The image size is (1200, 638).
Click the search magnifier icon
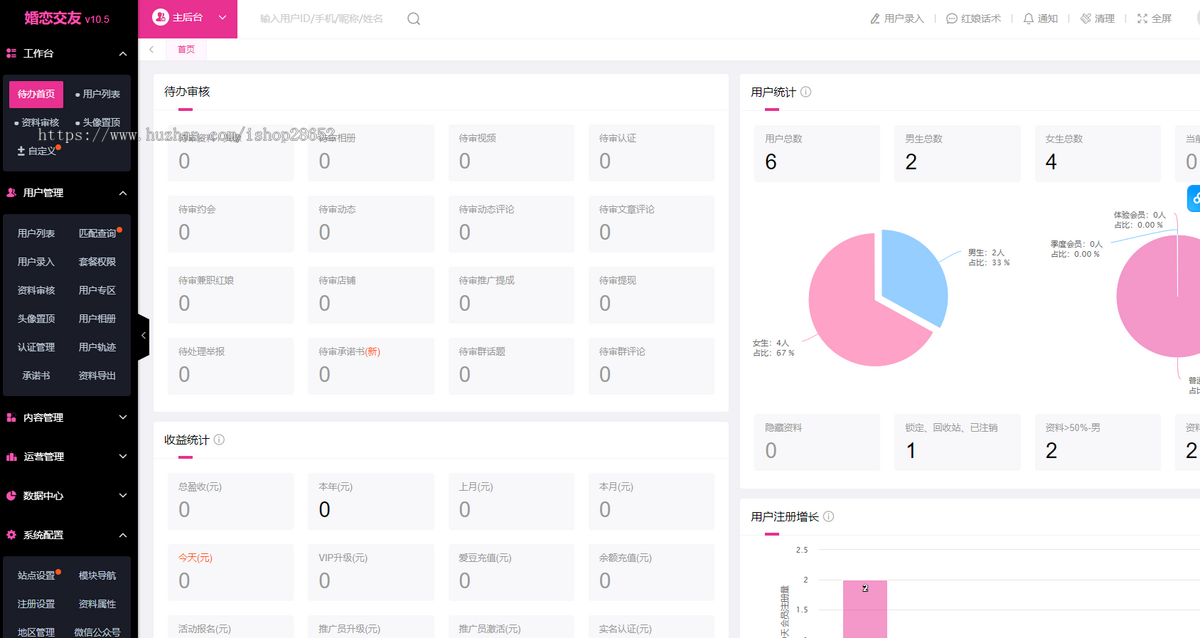coord(414,19)
